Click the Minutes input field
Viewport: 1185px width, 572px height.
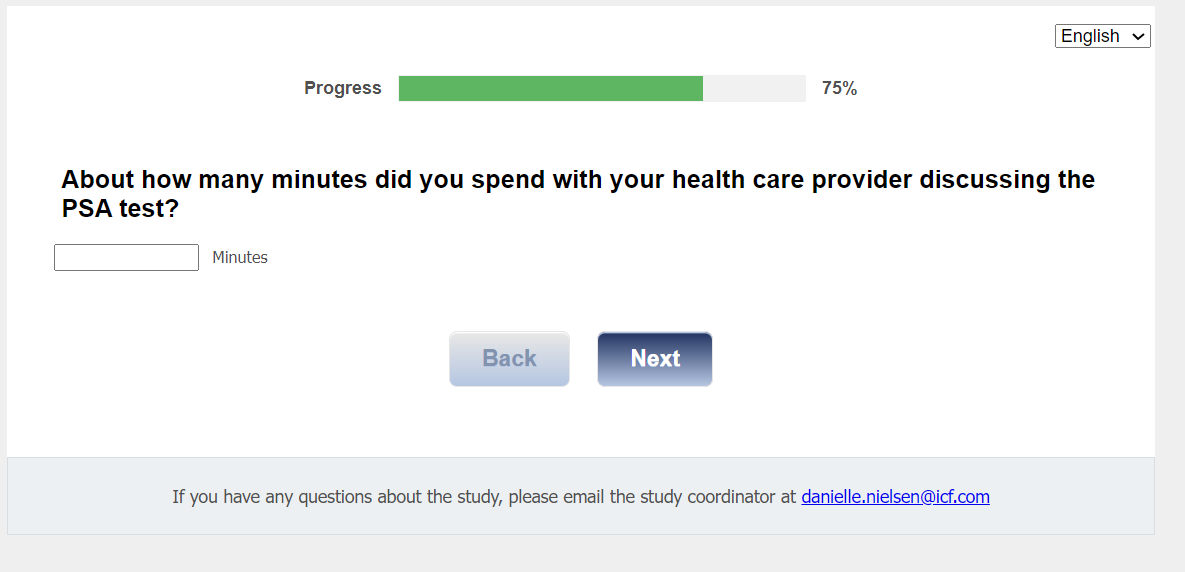tap(126, 258)
